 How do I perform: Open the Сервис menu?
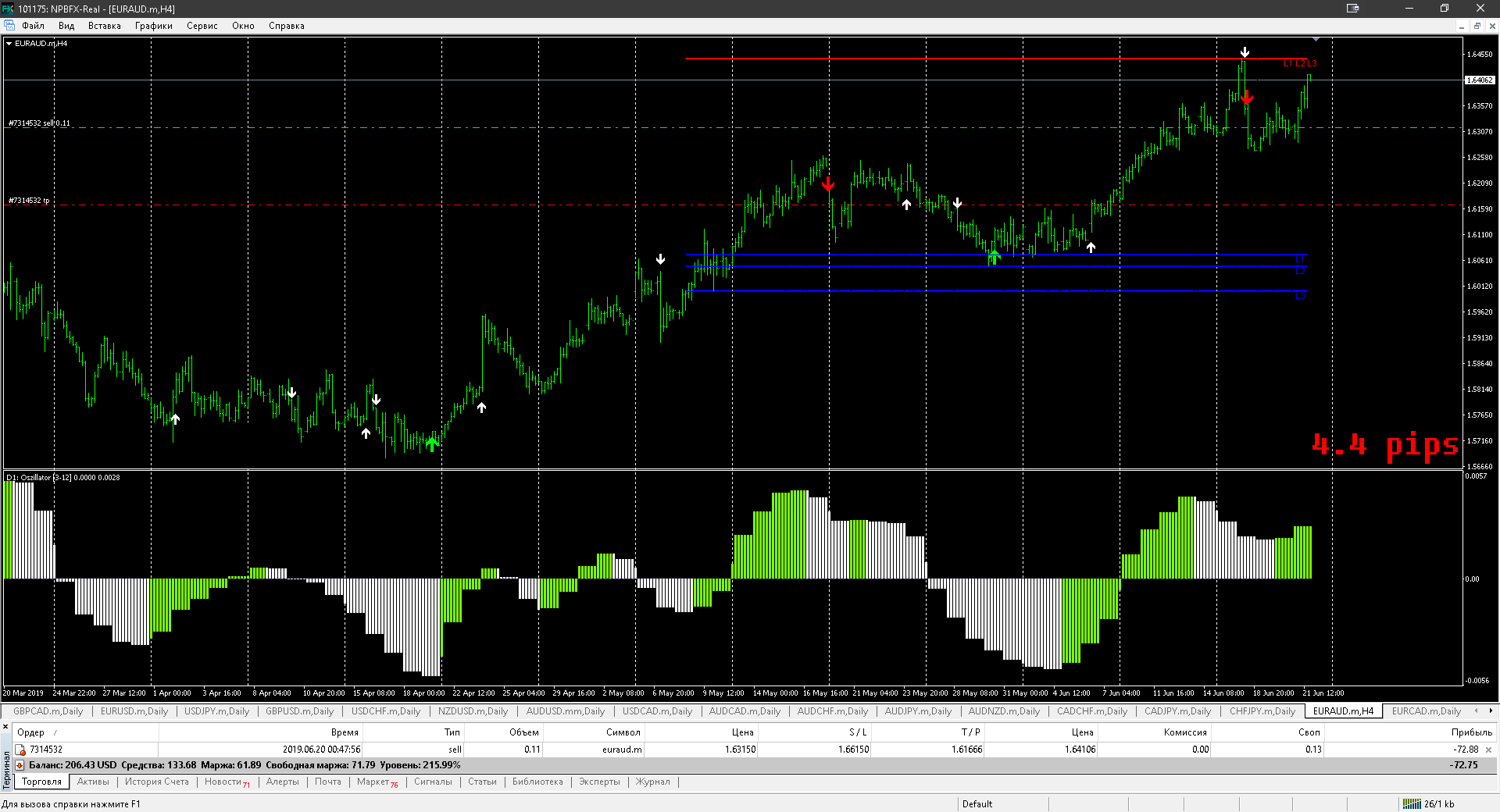pos(202,26)
